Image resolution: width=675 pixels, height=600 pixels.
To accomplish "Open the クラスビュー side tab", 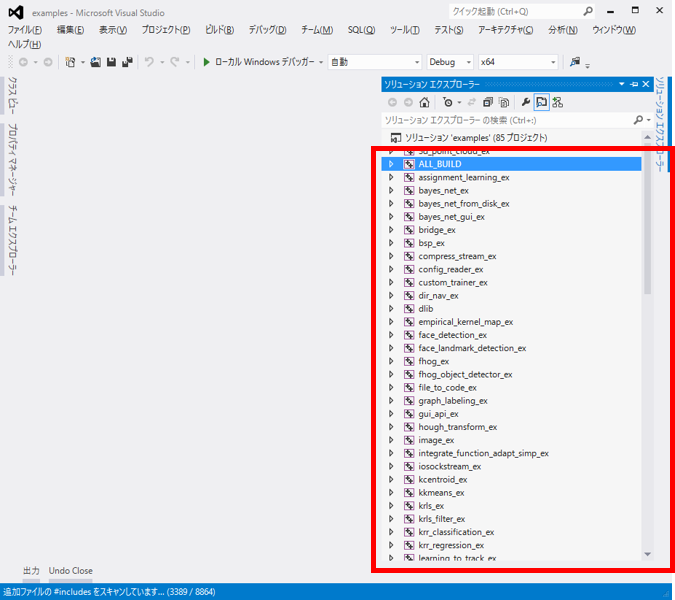I will pos(12,96).
